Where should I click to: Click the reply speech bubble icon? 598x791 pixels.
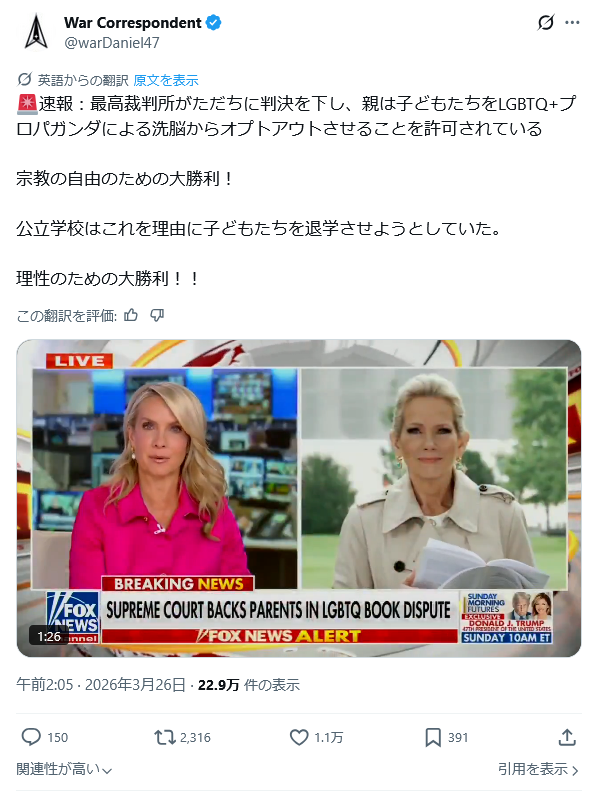click(31, 738)
